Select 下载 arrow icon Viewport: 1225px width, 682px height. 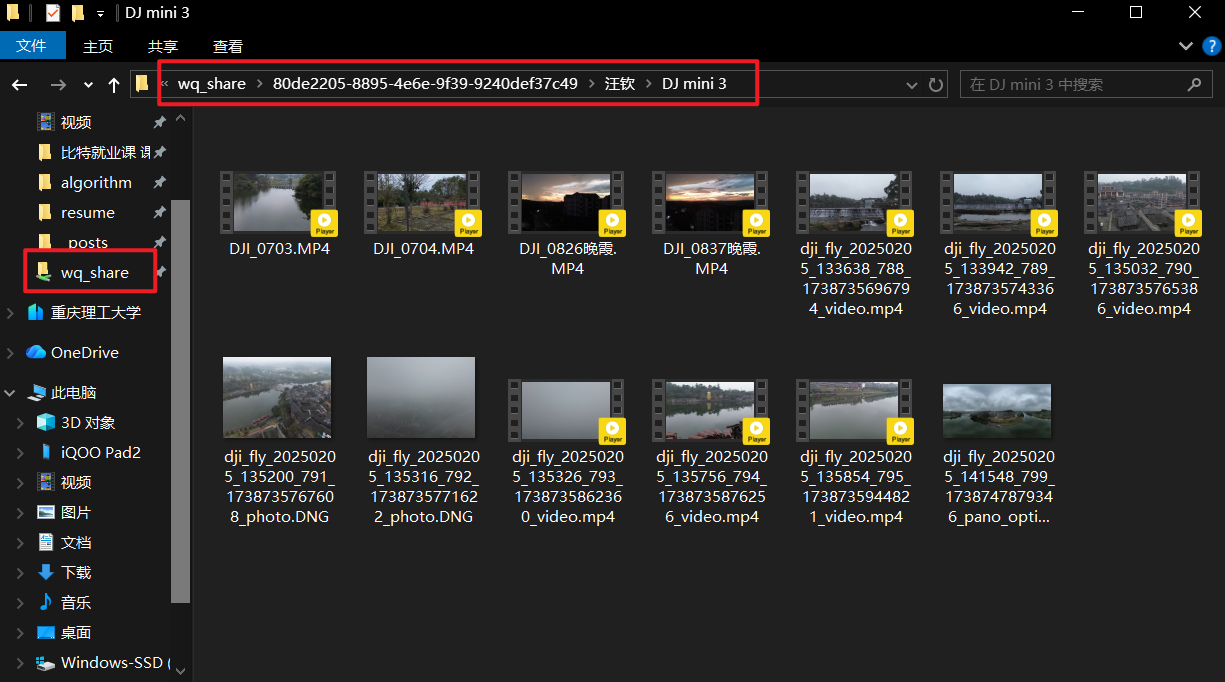point(45,572)
